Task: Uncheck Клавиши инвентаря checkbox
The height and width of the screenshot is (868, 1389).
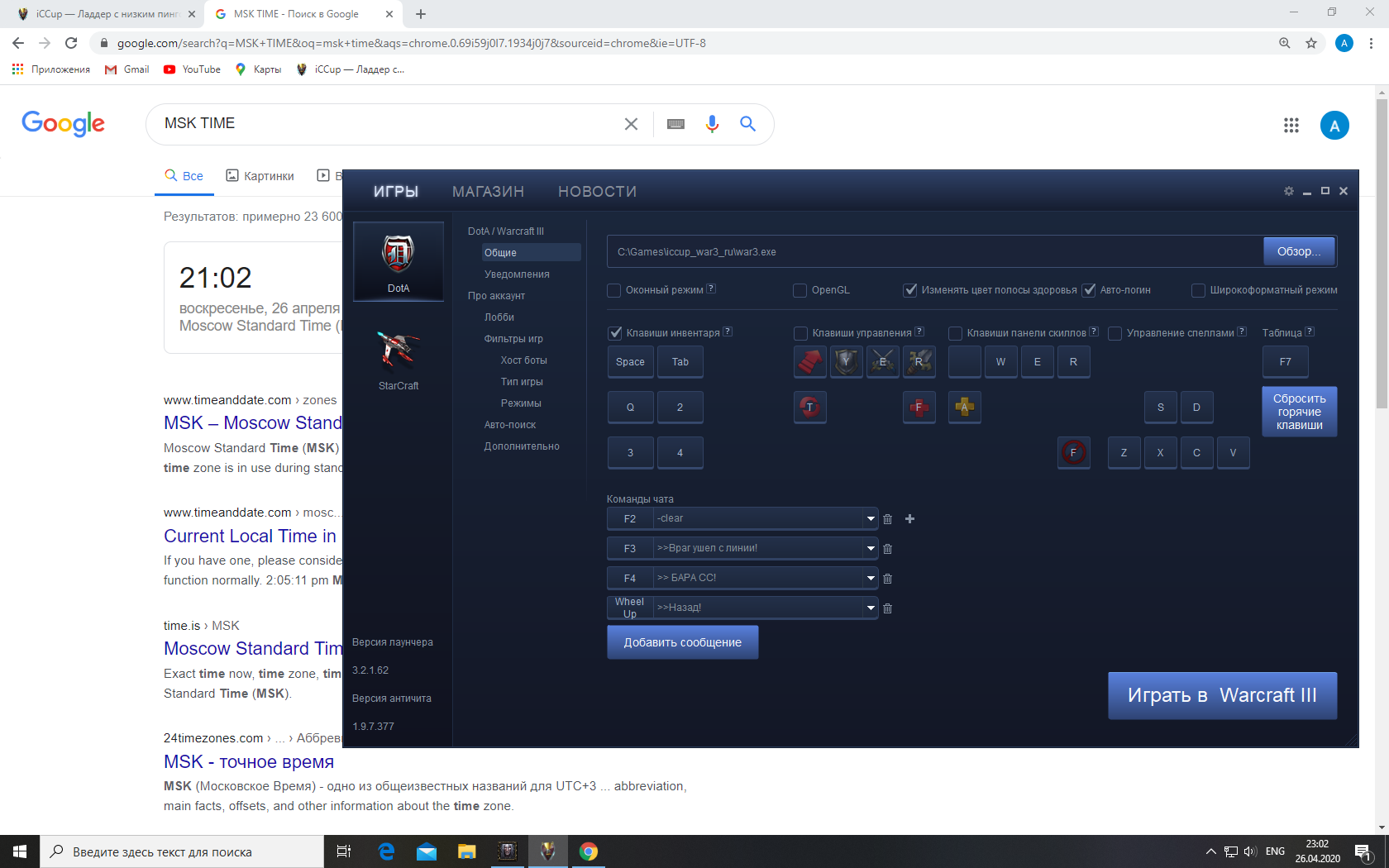Action: [x=615, y=333]
